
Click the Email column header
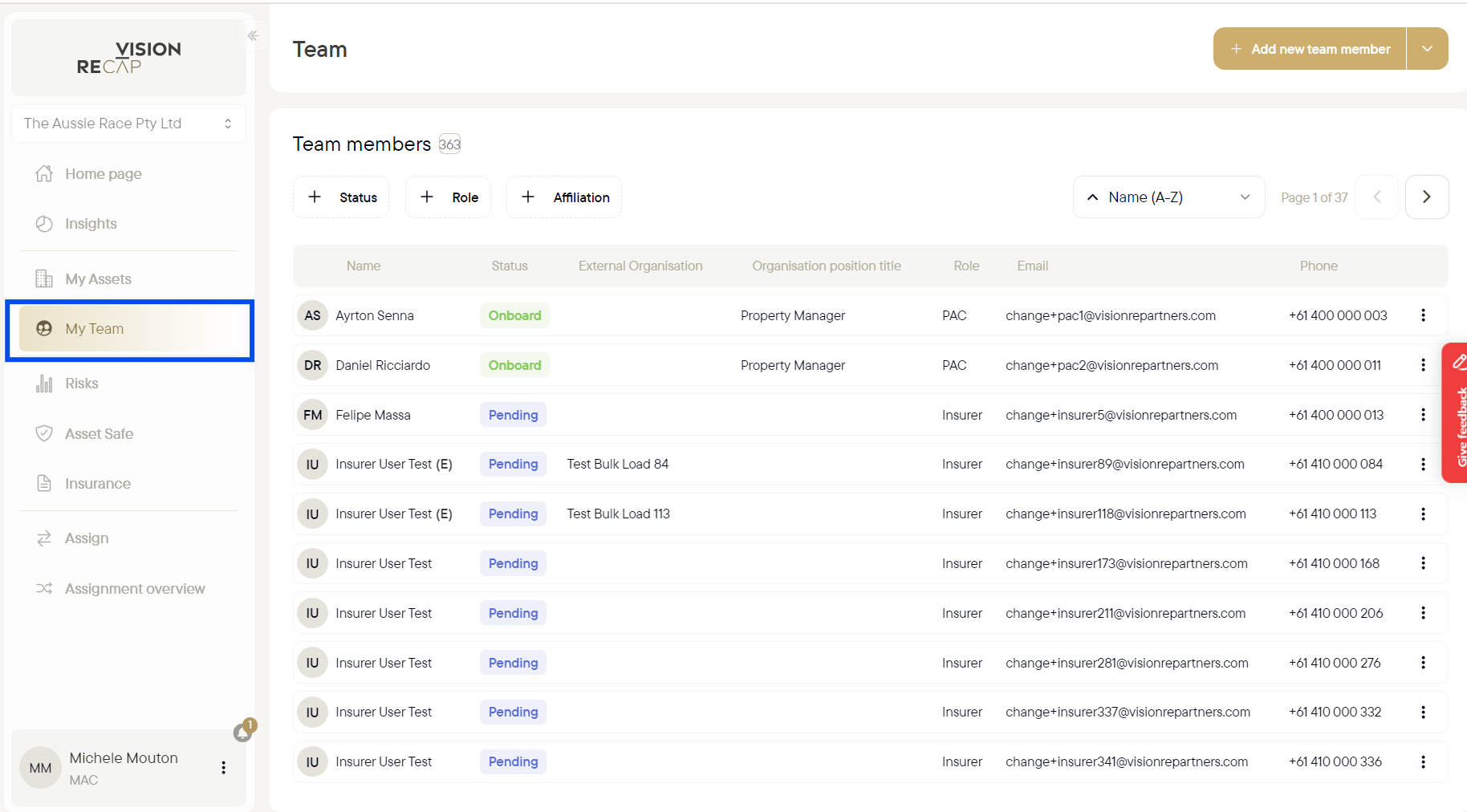click(x=1033, y=266)
